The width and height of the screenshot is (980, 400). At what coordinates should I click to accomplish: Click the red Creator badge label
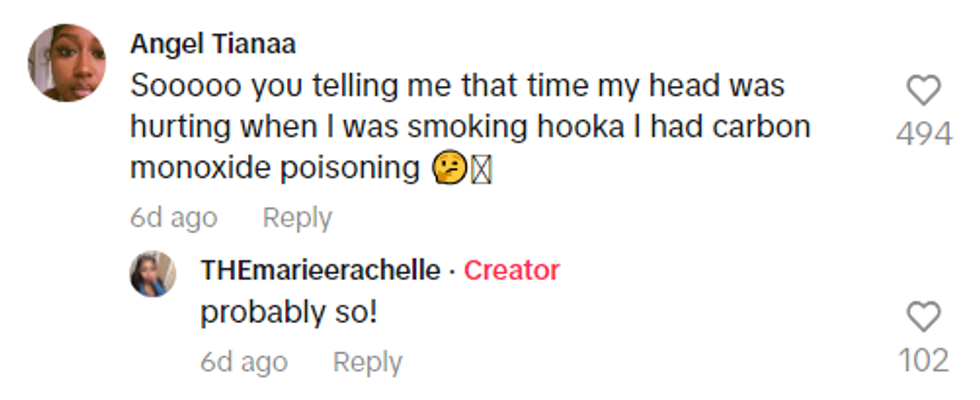[511, 270]
